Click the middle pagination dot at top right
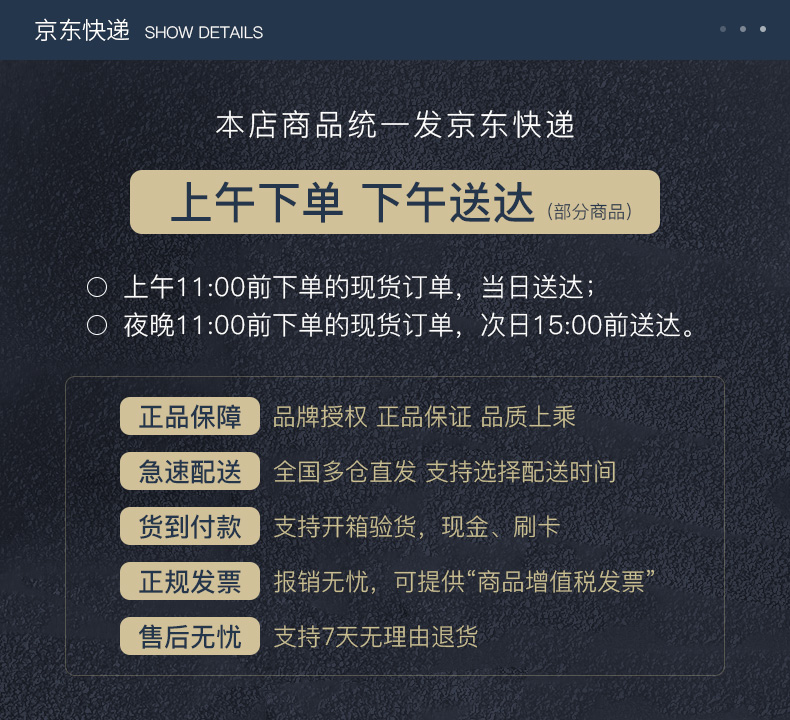 [743, 29]
